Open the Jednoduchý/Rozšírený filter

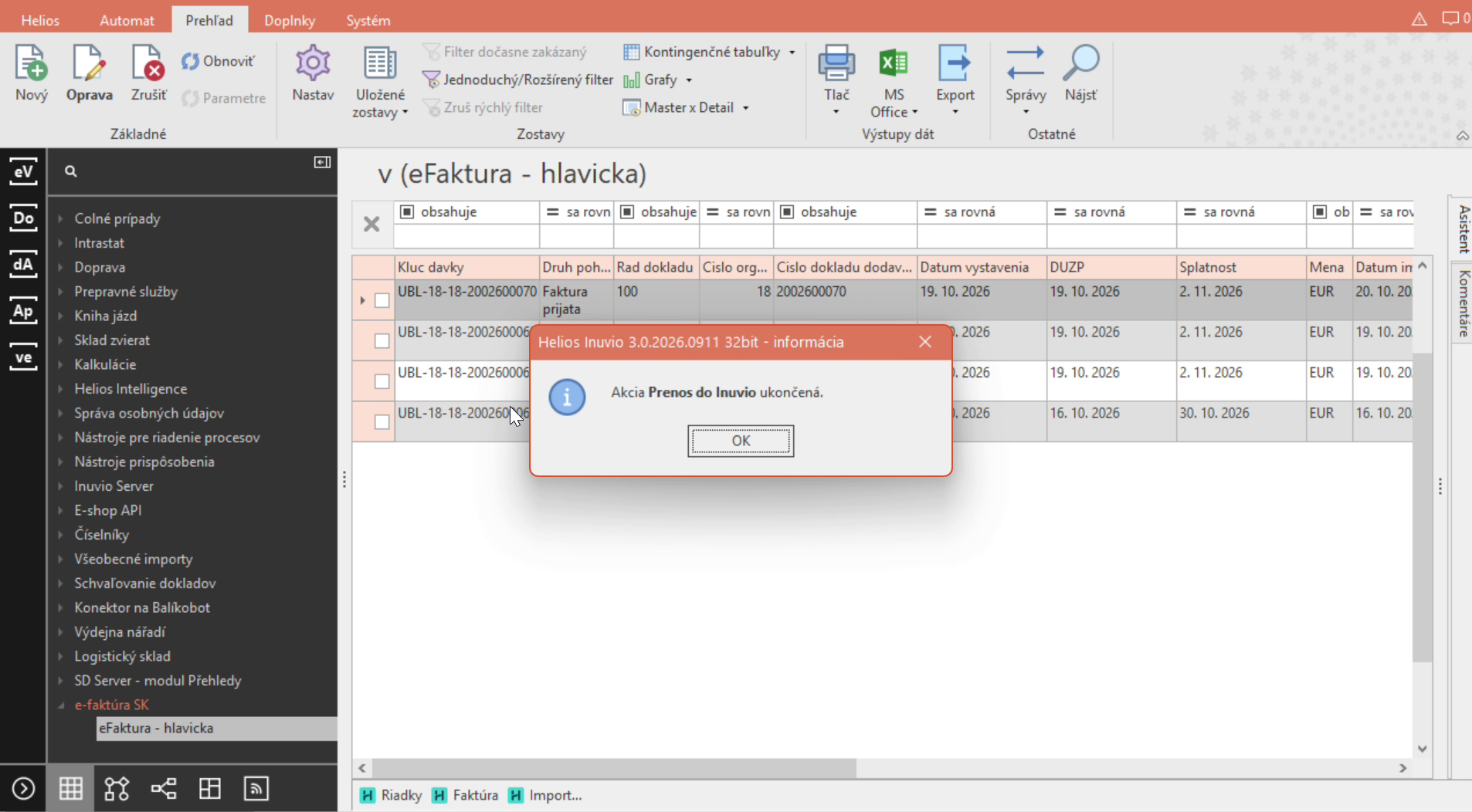(517, 80)
